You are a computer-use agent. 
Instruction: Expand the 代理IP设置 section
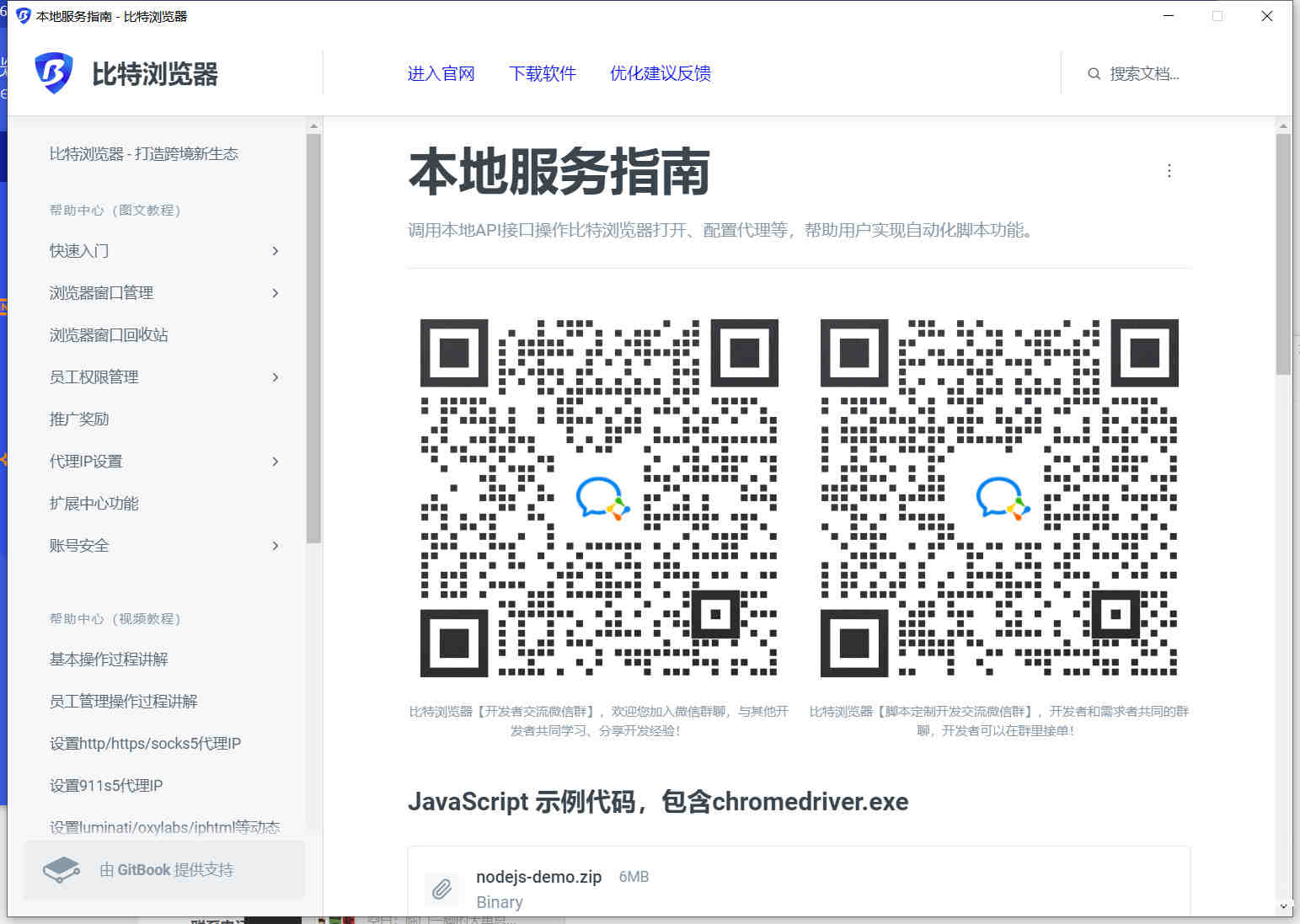click(x=276, y=462)
